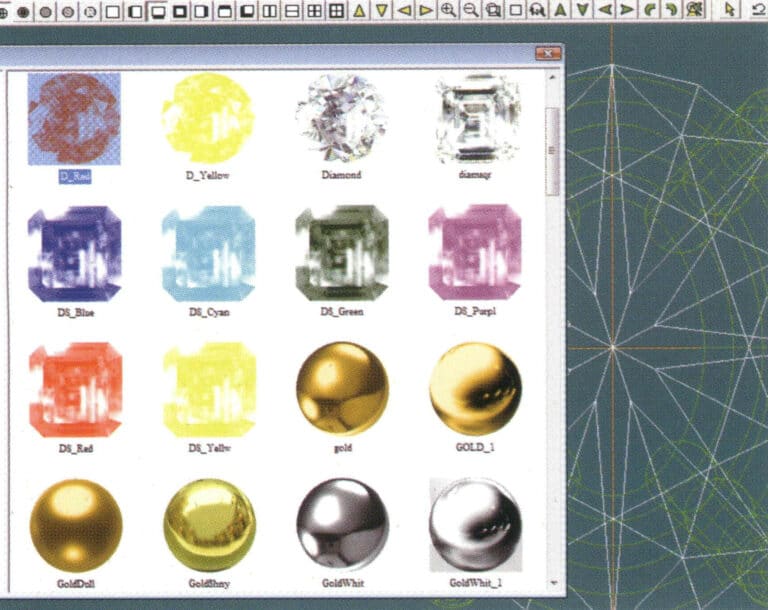The width and height of the screenshot is (768, 610).
Task: Spin the view with the left-curving green arrow
Action: 650,10
